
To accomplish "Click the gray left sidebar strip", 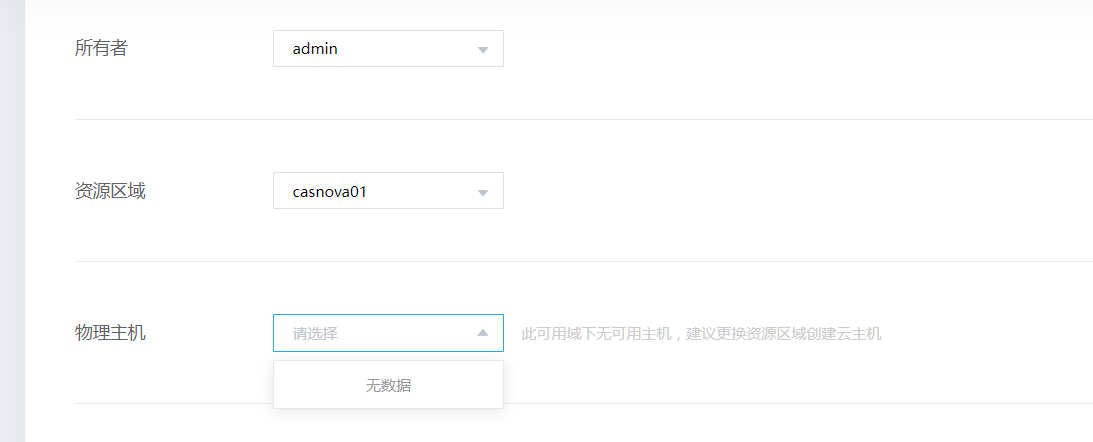I will [x=12, y=220].
